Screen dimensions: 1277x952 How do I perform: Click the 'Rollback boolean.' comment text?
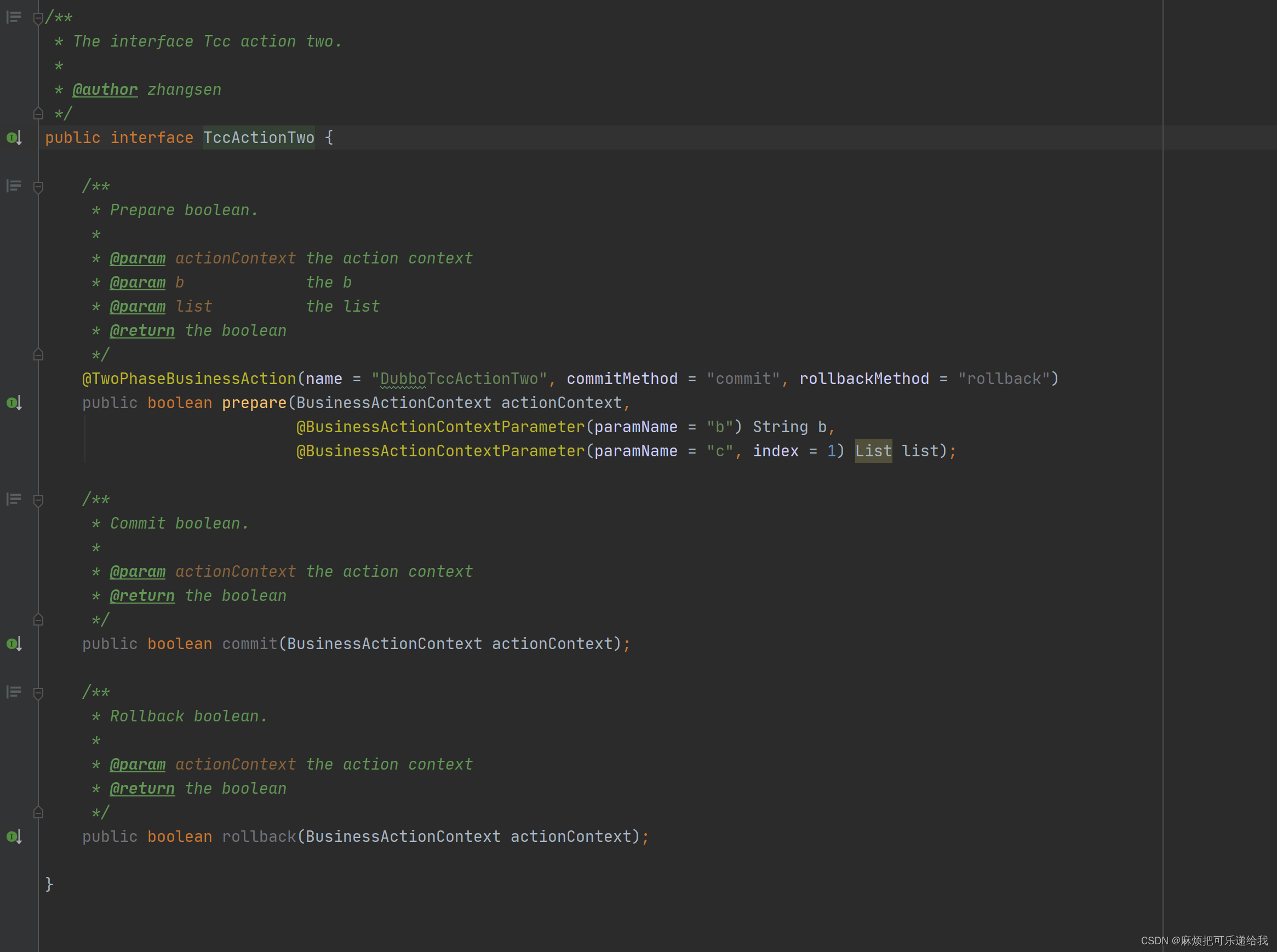(x=188, y=716)
